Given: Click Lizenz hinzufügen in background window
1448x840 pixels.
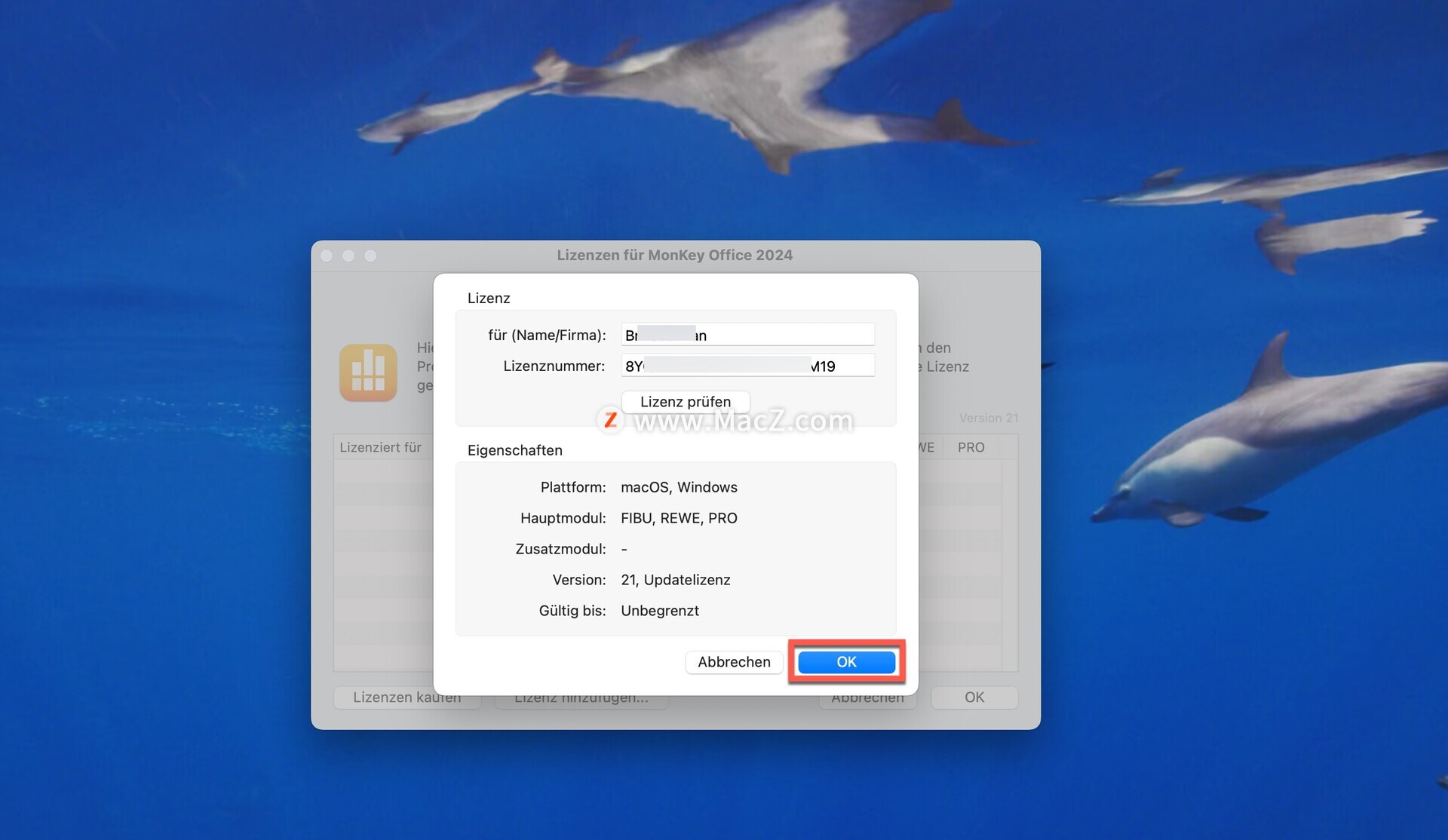Looking at the screenshot, I should (581, 697).
